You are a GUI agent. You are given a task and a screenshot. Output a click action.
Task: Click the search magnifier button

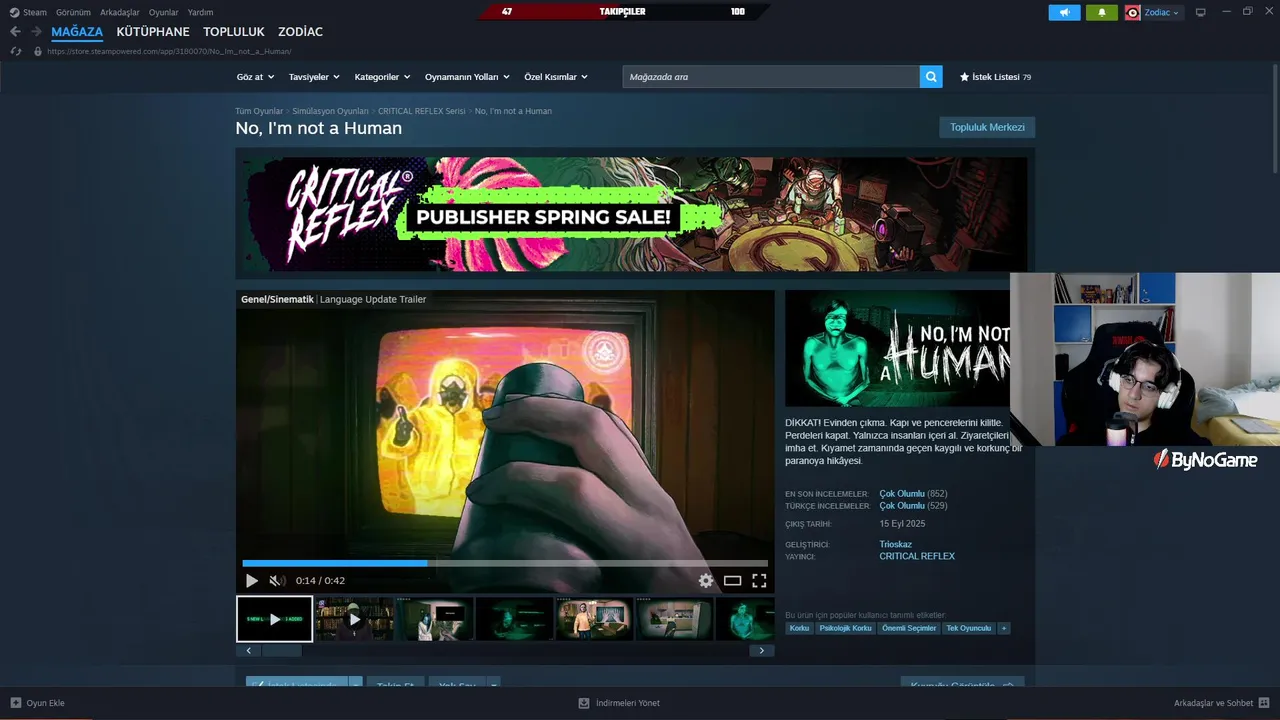[931, 77]
